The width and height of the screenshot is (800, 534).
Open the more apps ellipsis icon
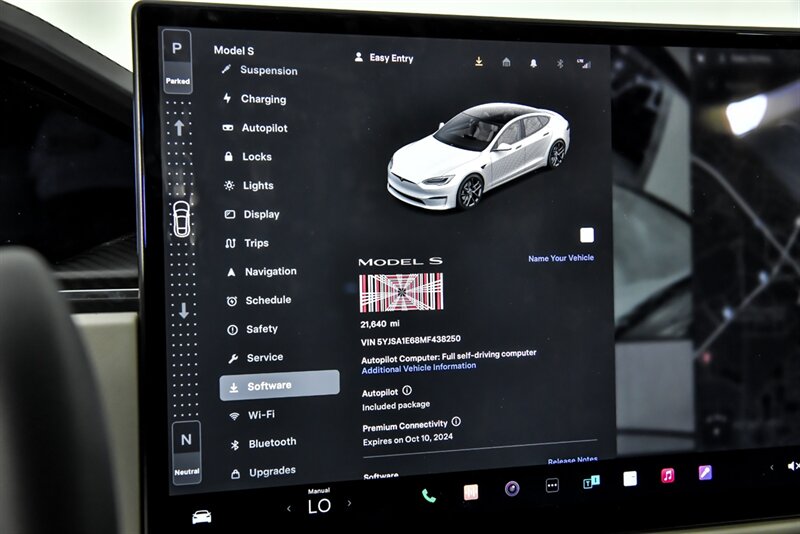point(552,486)
